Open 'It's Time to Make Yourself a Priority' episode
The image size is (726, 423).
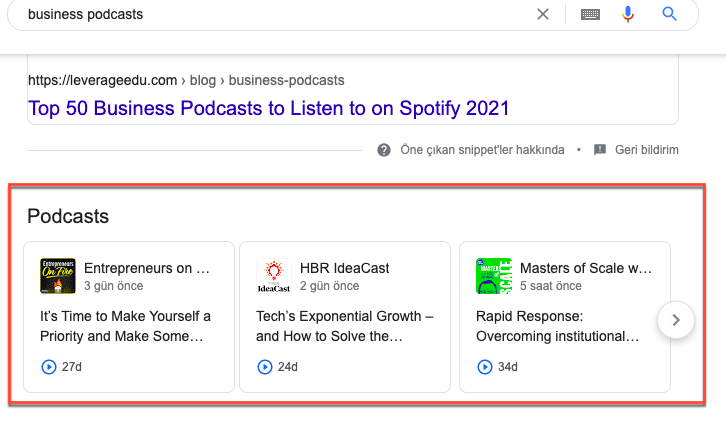pos(125,326)
